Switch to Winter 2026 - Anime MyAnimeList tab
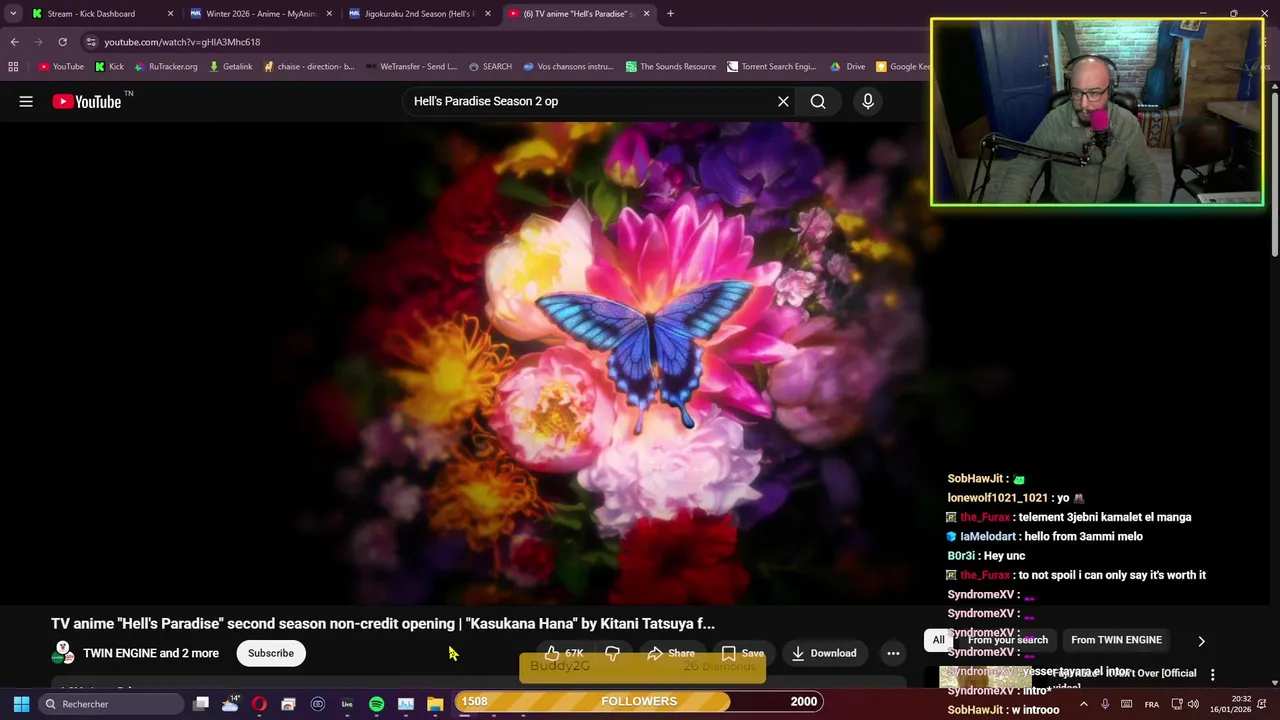 click(261, 14)
